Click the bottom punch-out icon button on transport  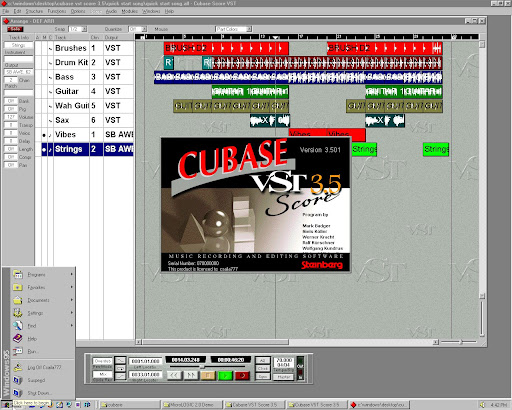coord(120,376)
